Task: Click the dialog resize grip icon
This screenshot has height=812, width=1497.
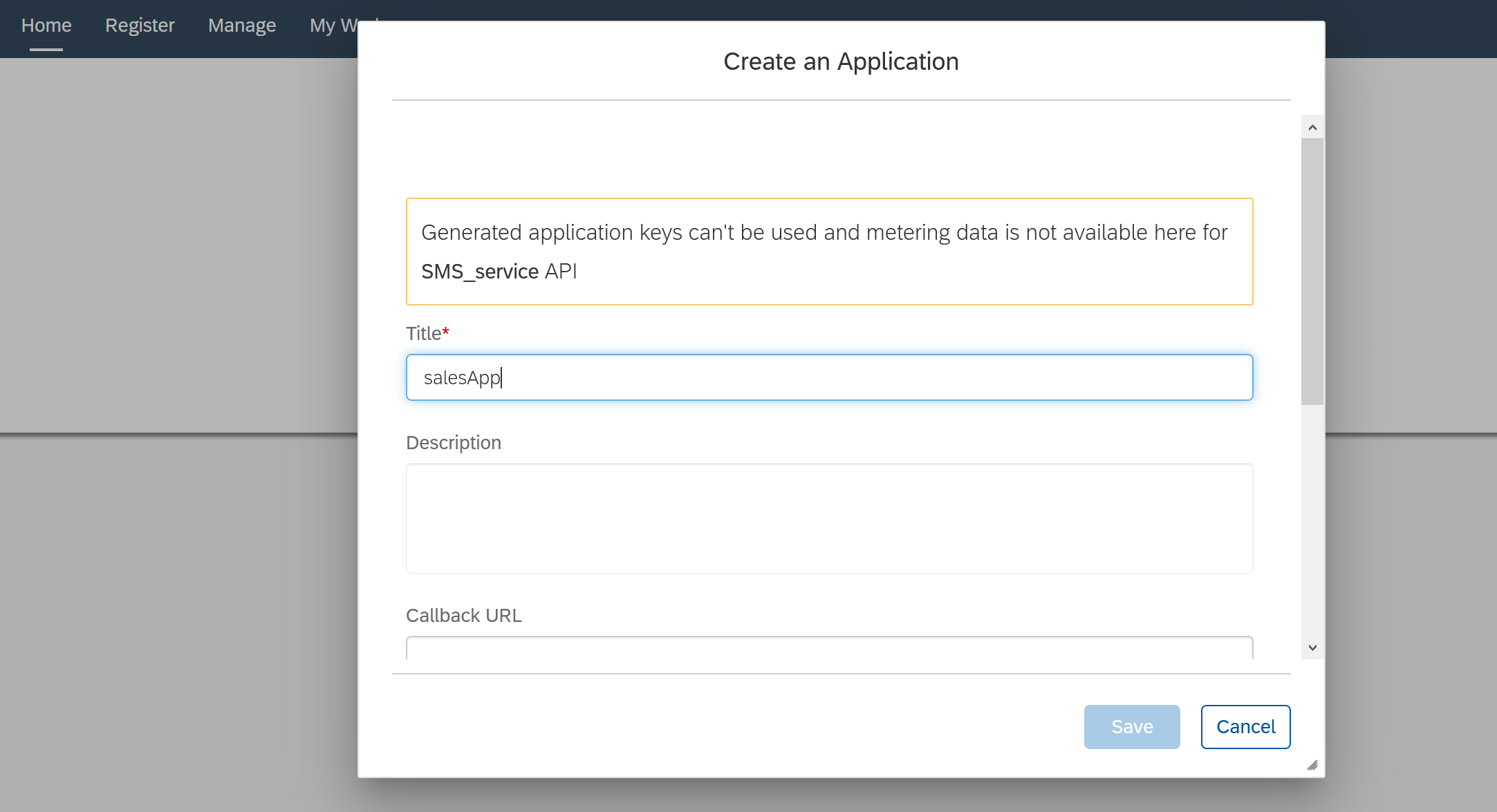Action: point(1312,765)
